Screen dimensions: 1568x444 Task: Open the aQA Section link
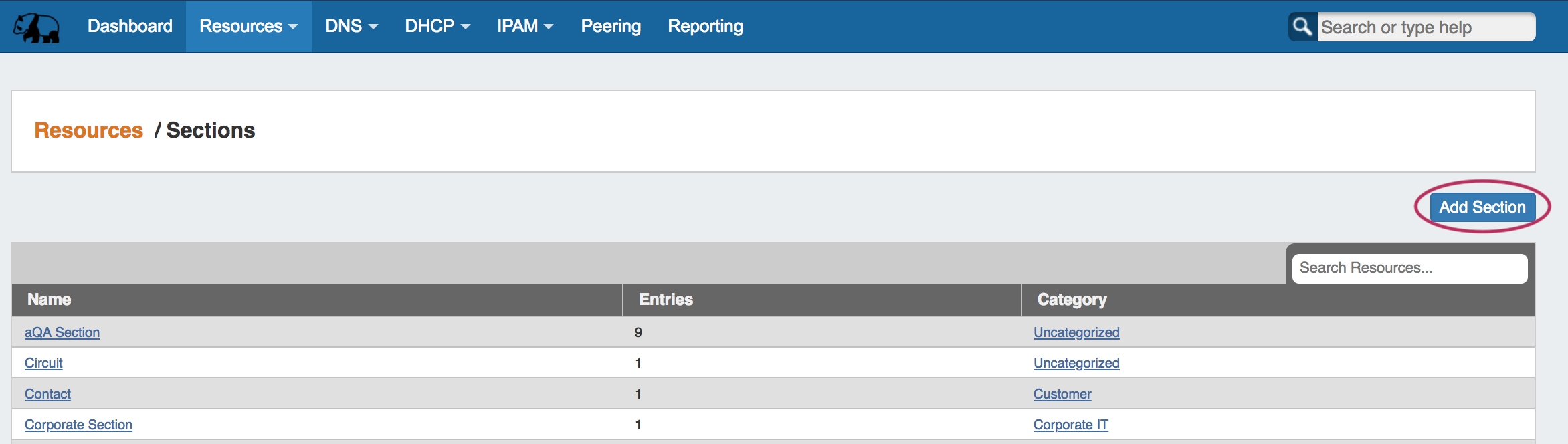(62, 332)
